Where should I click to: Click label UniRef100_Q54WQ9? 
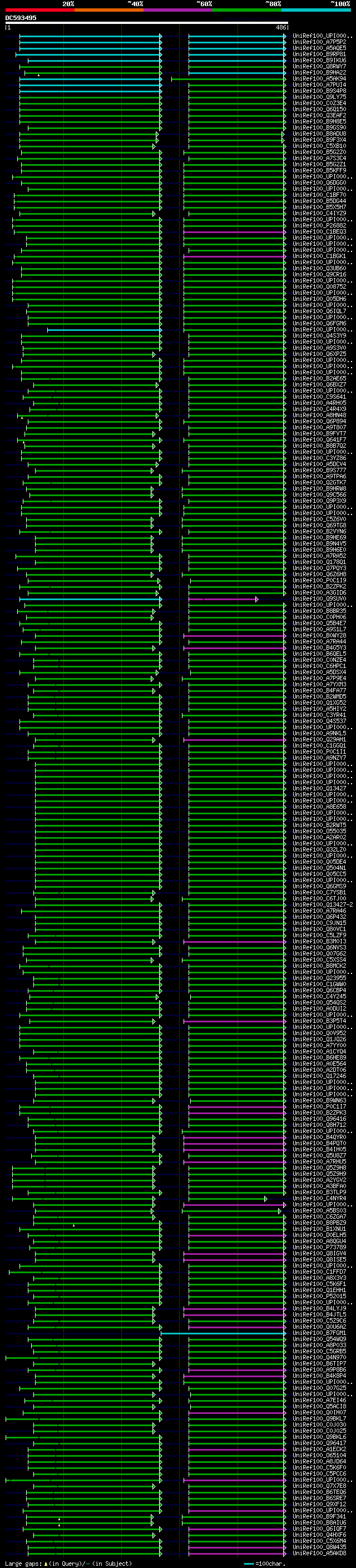319,1339
